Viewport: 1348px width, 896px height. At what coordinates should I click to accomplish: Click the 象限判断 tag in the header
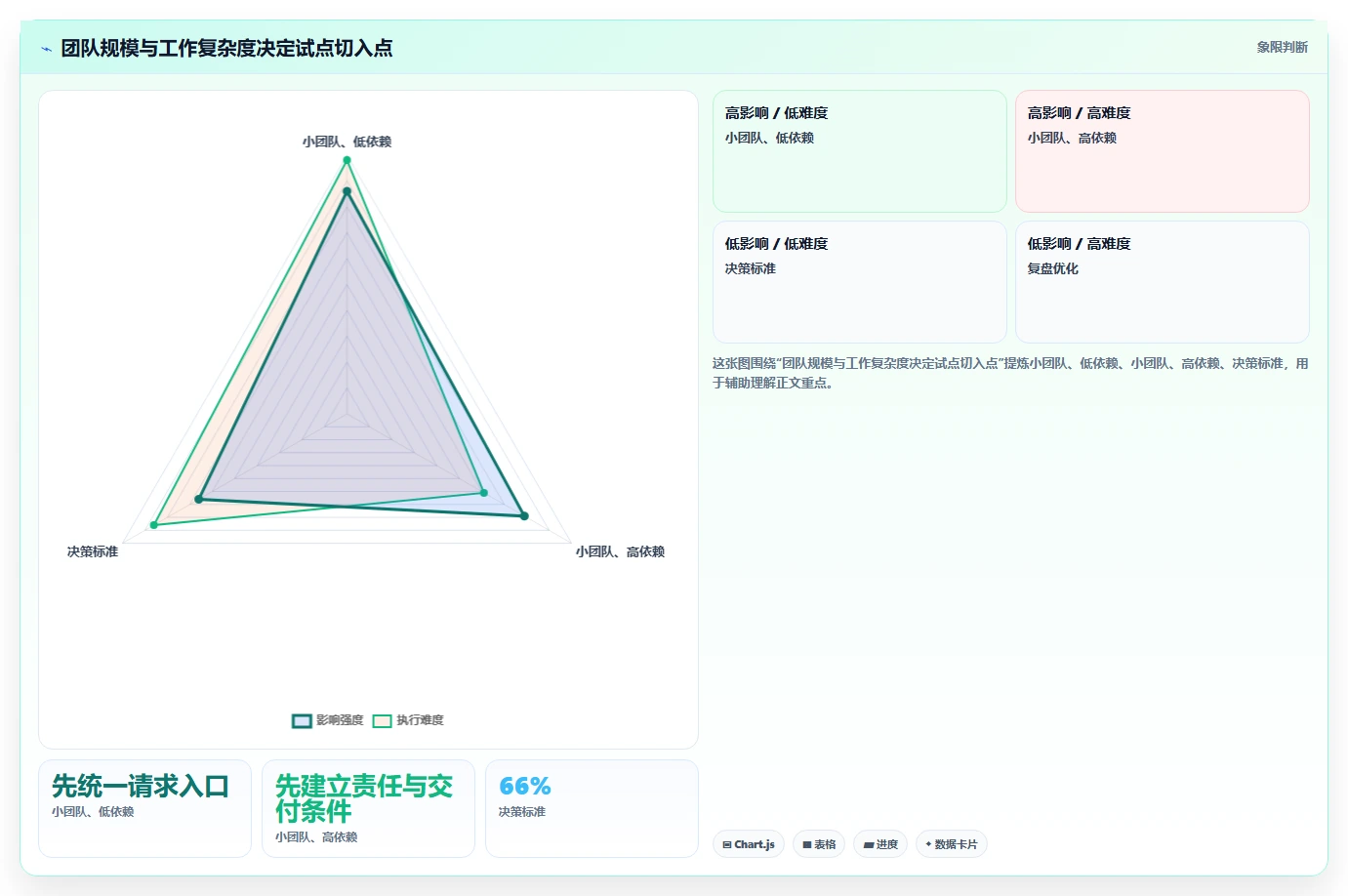1282,47
